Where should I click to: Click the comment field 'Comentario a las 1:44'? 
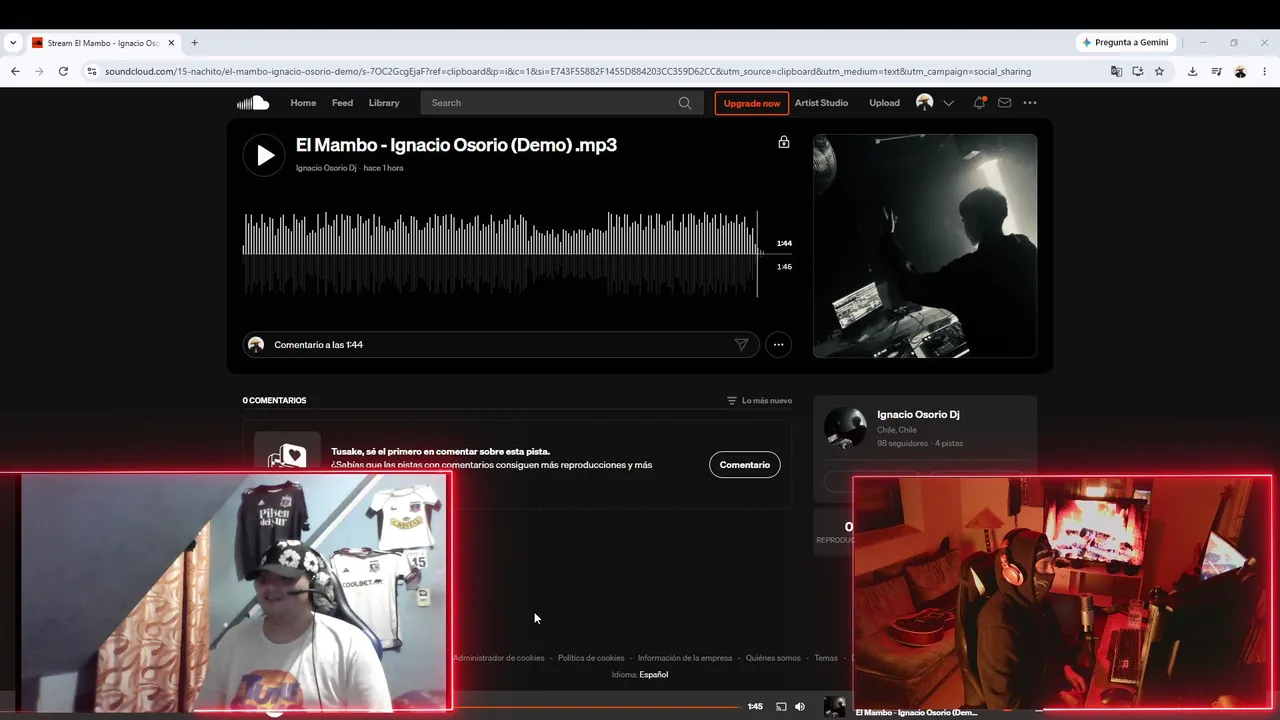(x=501, y=345)
